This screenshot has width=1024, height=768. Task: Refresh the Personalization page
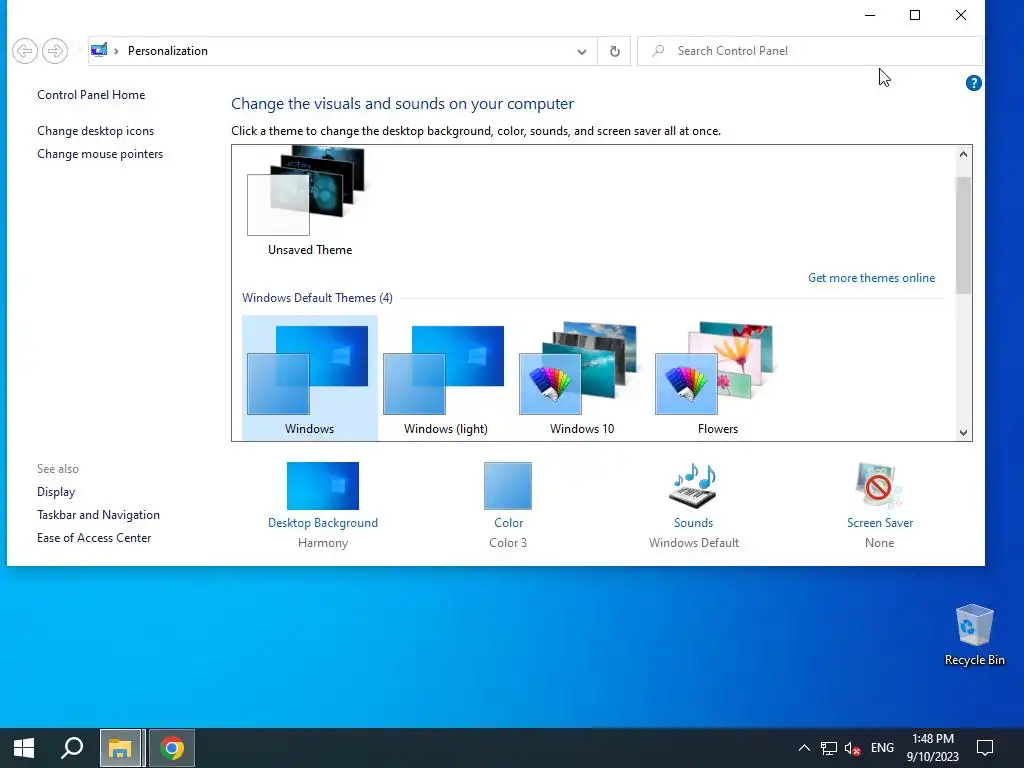[x=615, y=51]
